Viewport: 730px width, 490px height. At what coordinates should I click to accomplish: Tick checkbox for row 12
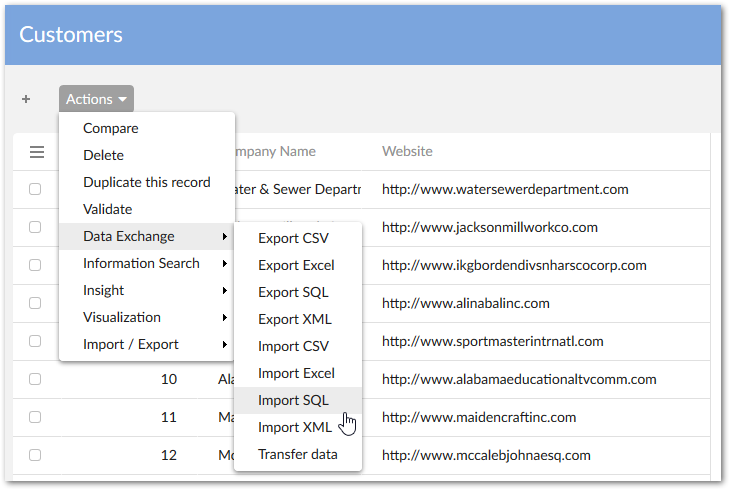(x=35, y=455)
